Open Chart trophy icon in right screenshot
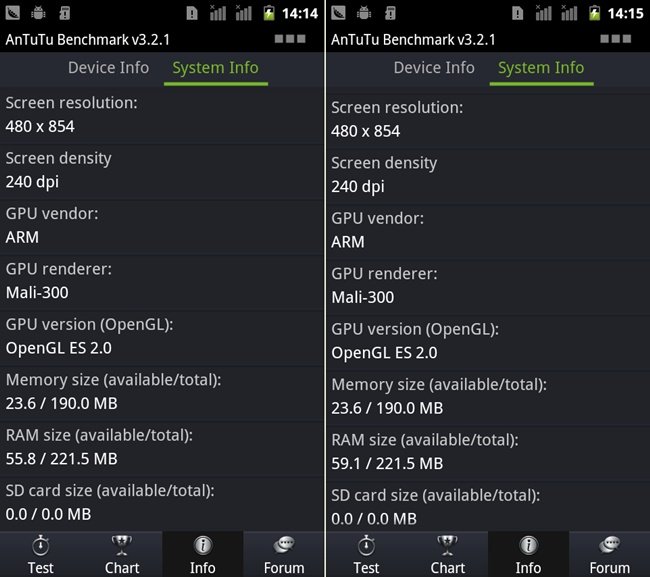 tap(448, 546)
